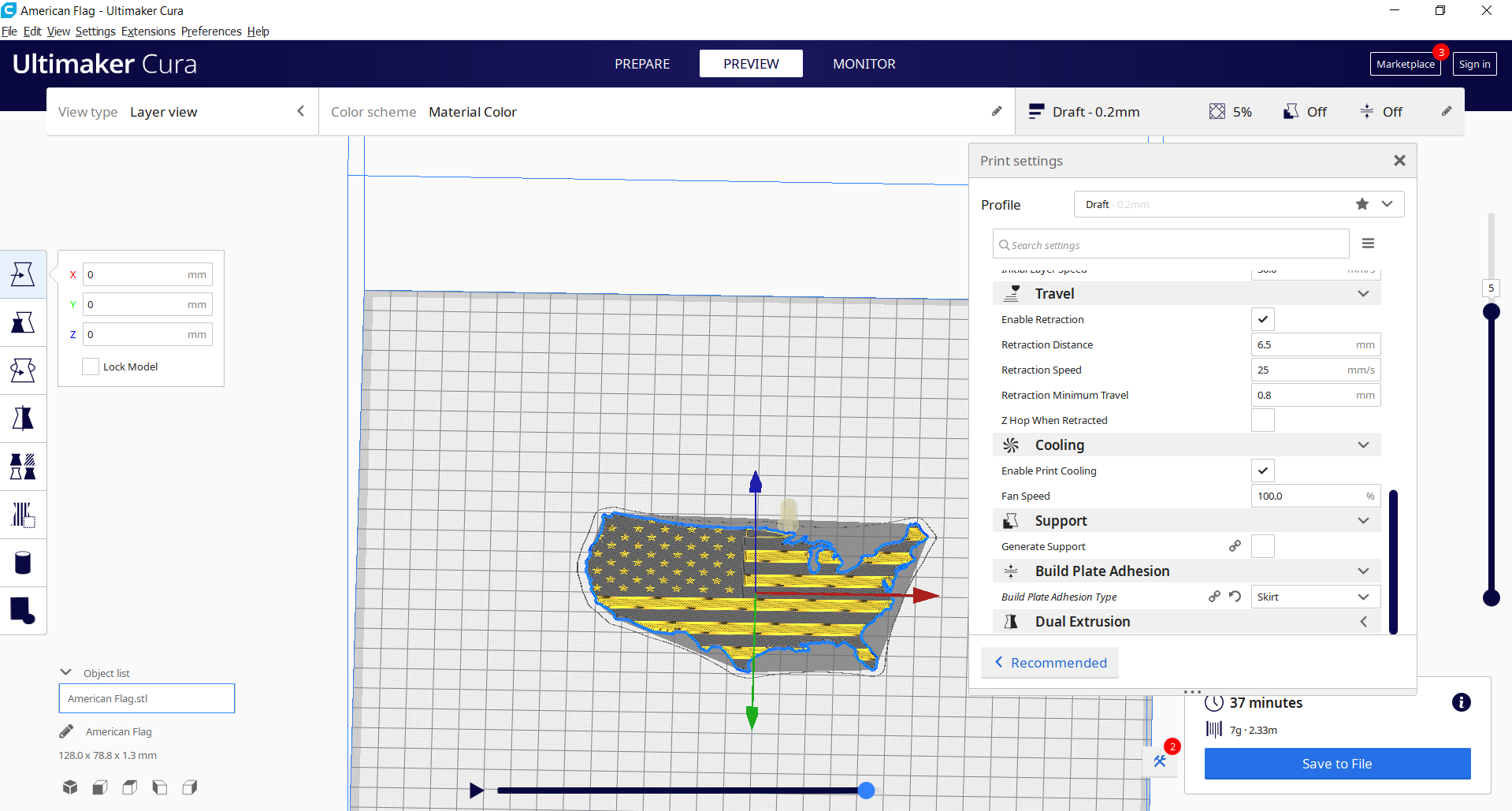Open the Per Model Settings tool

point(23,467)
